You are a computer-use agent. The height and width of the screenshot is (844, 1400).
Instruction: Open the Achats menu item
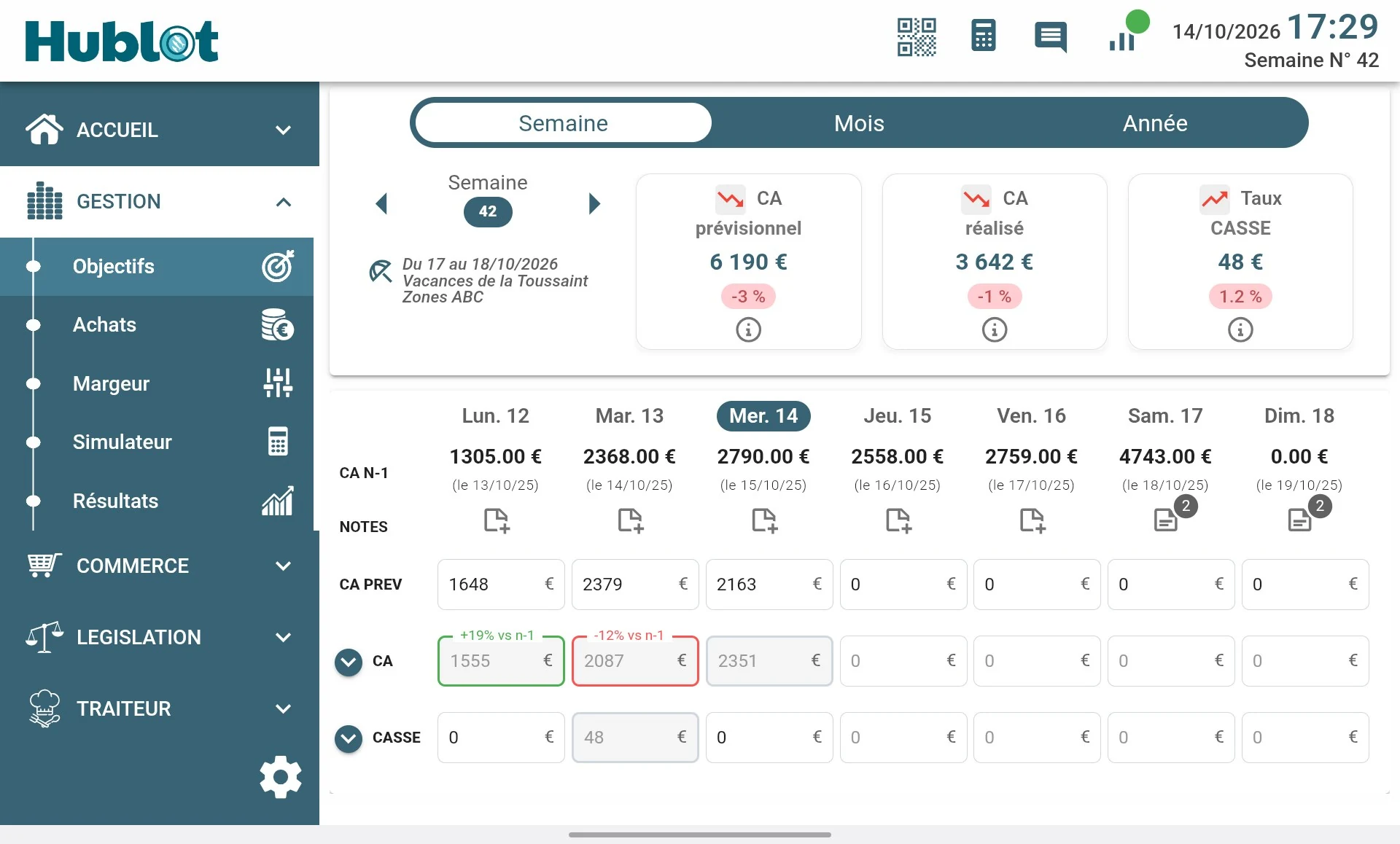point(157,325)
